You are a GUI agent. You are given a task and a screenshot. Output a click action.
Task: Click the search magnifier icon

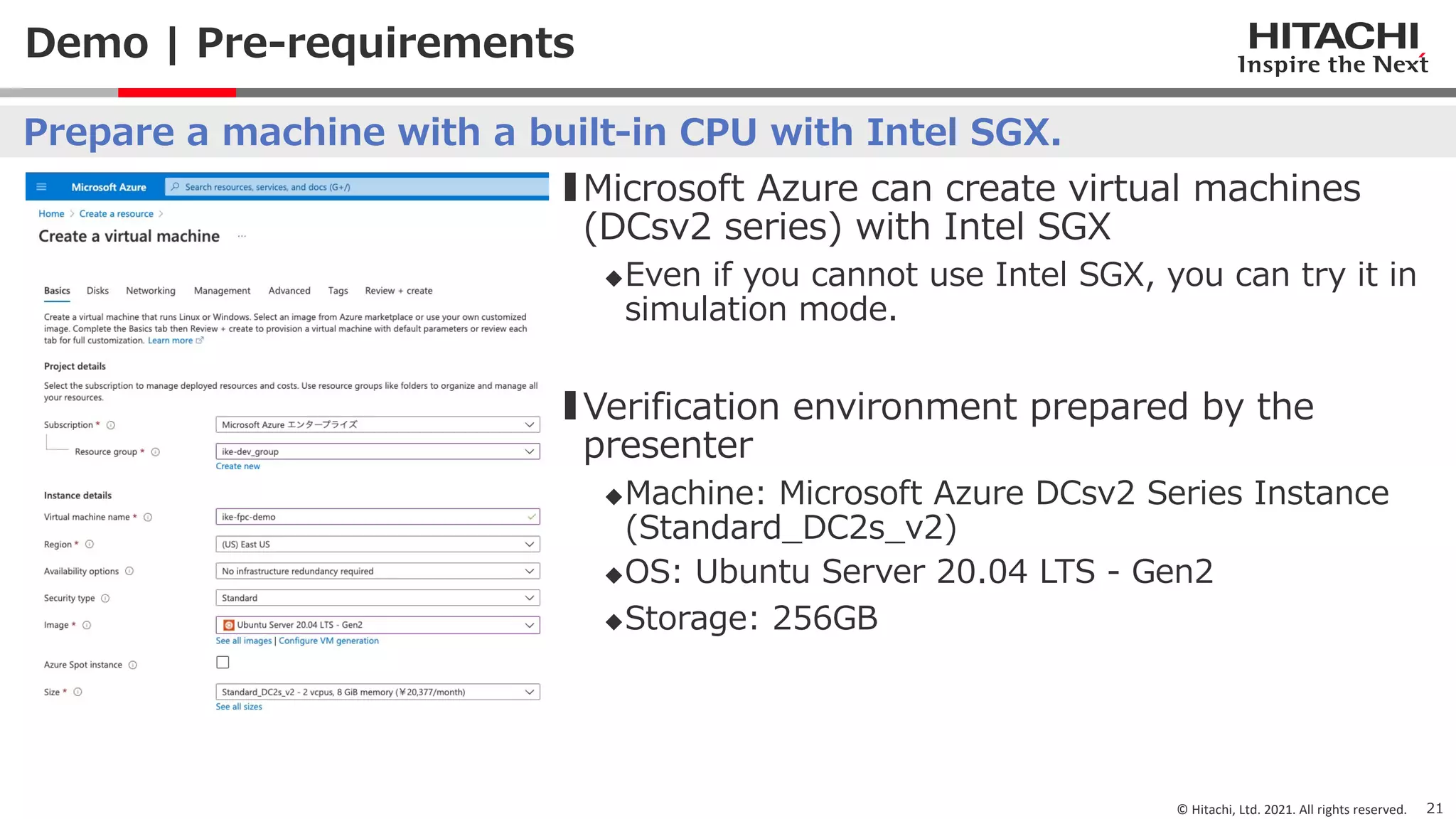pyautogui.click(x=175, y=187)
